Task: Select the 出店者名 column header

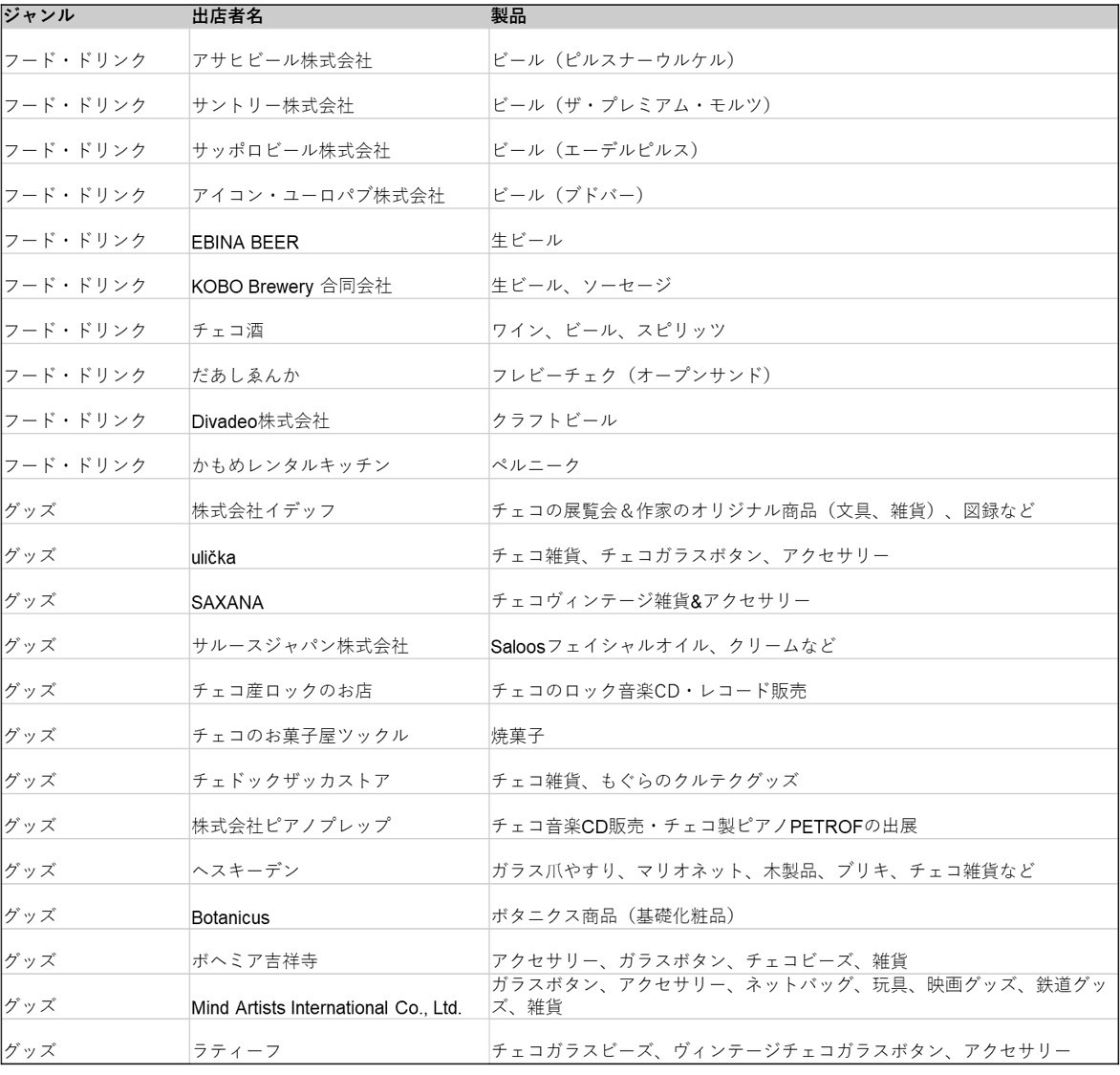Action: (x=230, y=16)
